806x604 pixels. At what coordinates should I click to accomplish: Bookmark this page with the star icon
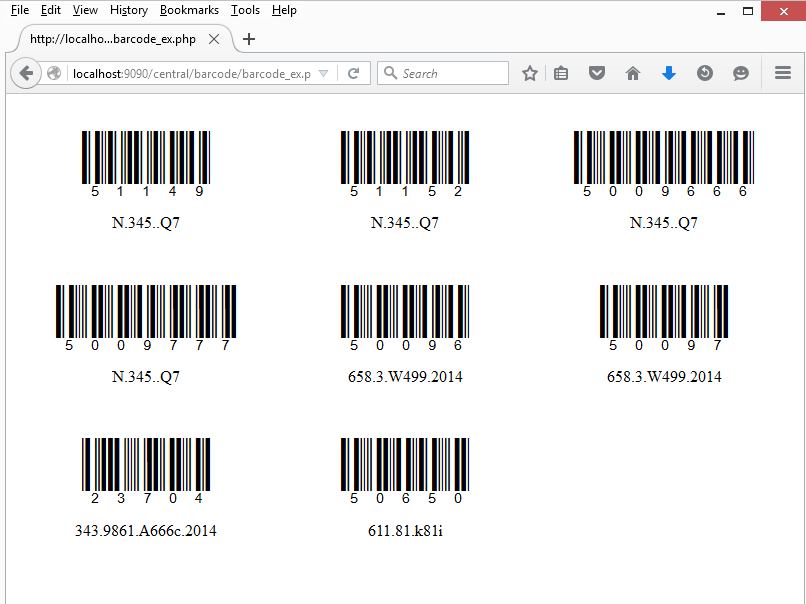pos(530,73)
